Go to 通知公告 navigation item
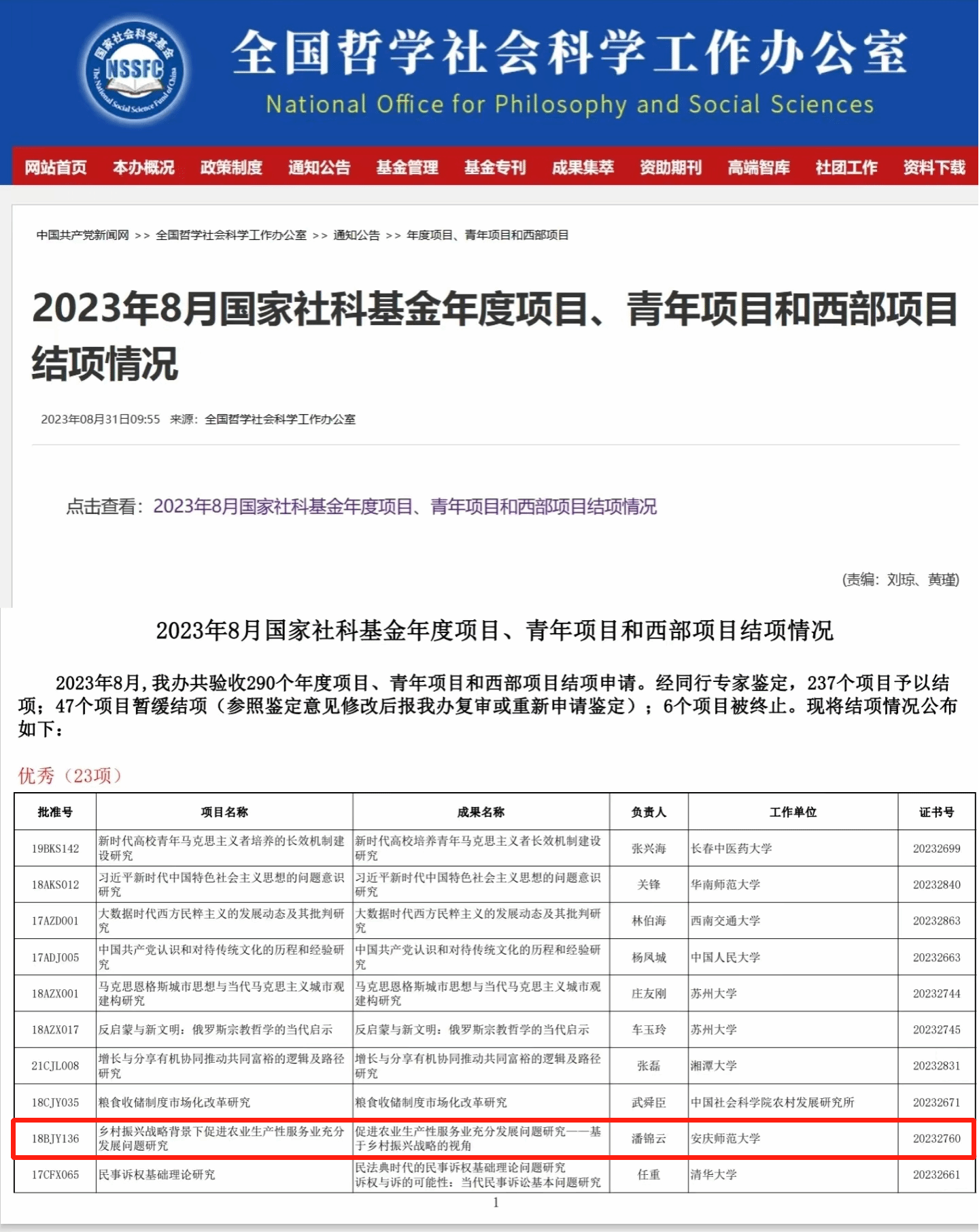Screen dimensions: 979x1232 [319, 167]
